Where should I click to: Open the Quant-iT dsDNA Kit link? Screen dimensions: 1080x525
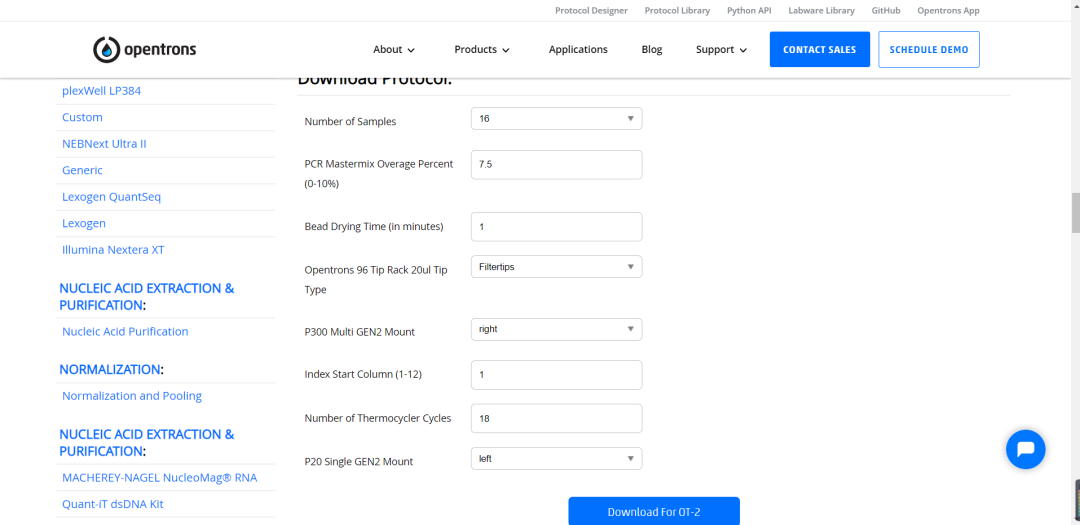click(x=112, y=504)
